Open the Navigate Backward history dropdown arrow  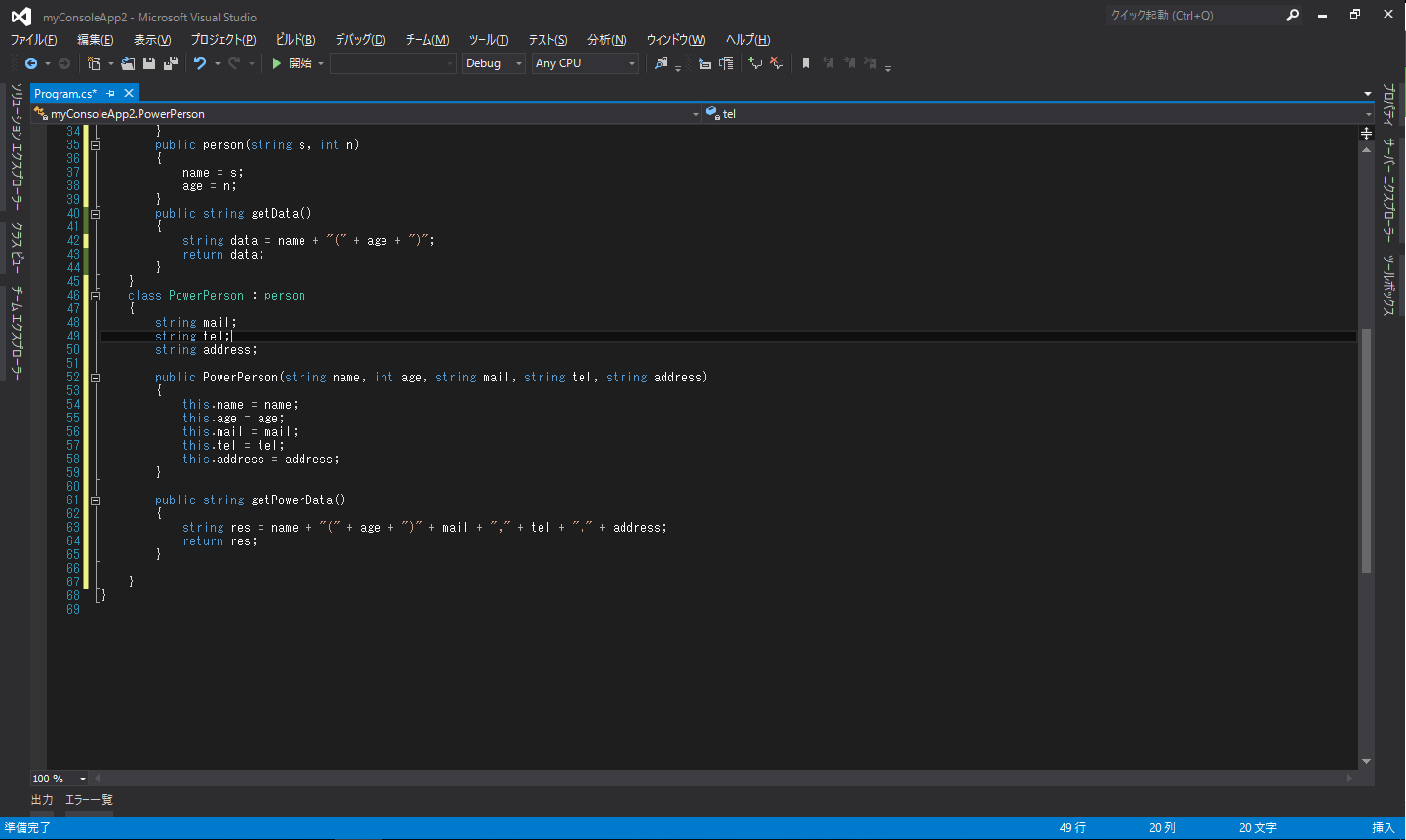[x=48, y=64]
